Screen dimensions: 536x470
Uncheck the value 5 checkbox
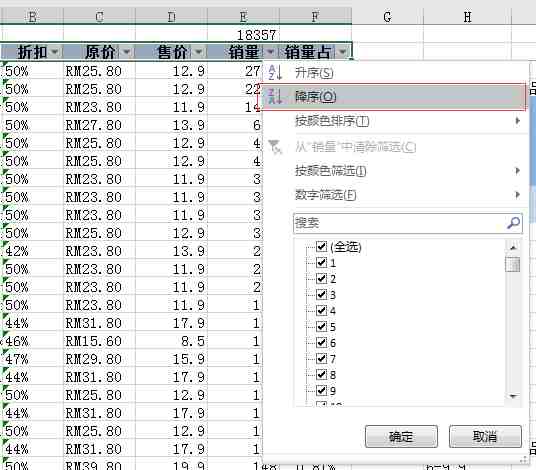(321, 326)
